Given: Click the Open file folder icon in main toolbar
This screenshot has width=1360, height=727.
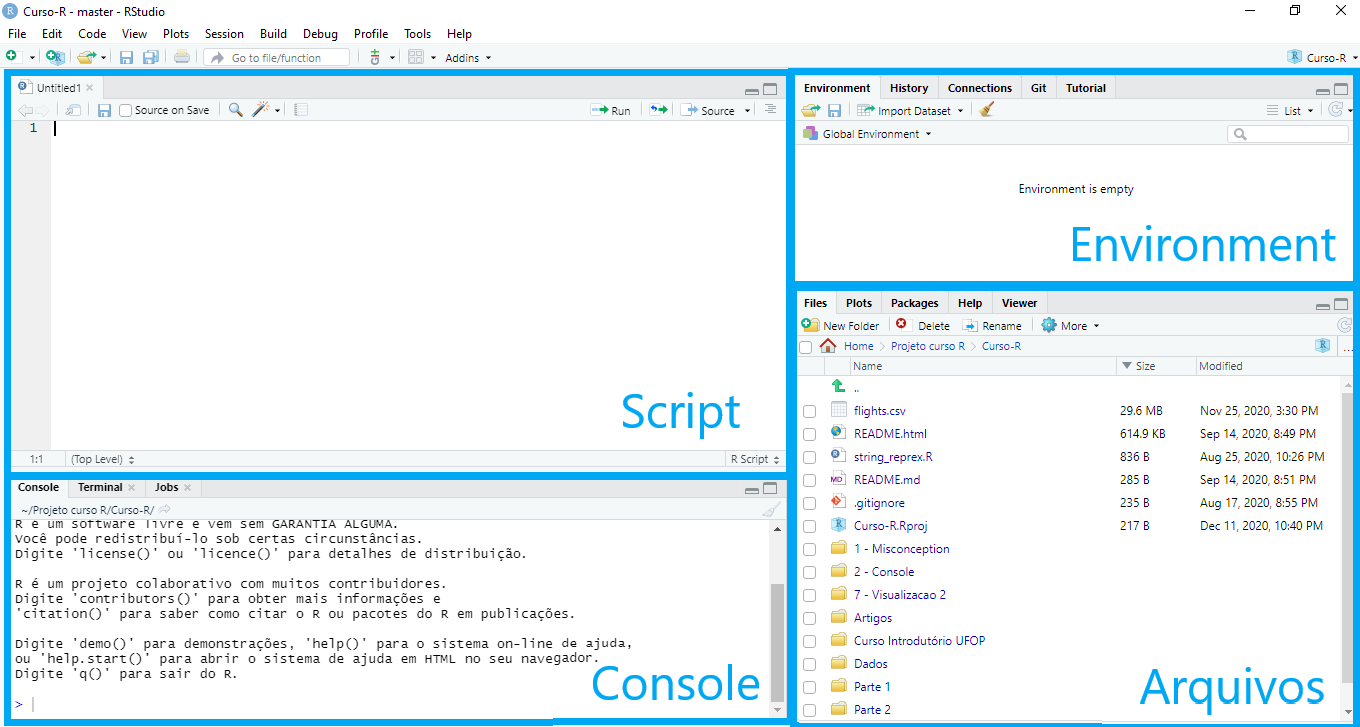Looking at the screenshot, I should pos(87,57).
